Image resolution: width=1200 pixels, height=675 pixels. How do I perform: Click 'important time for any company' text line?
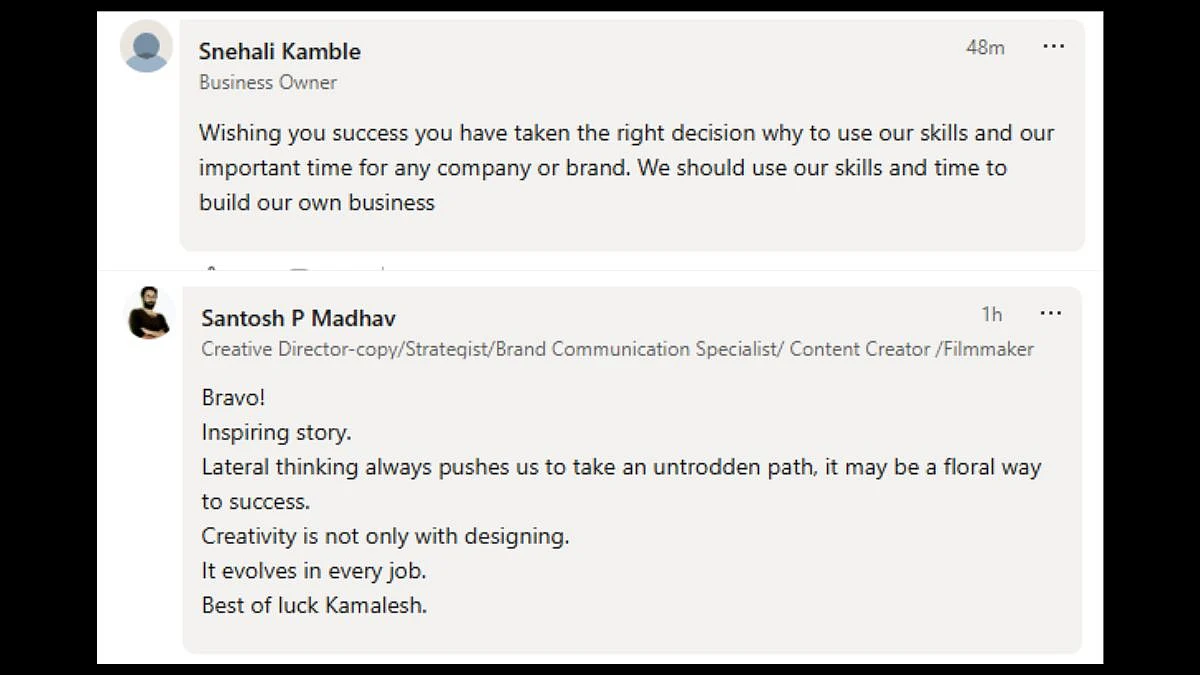pyautogui.click(x=603, y=168)
